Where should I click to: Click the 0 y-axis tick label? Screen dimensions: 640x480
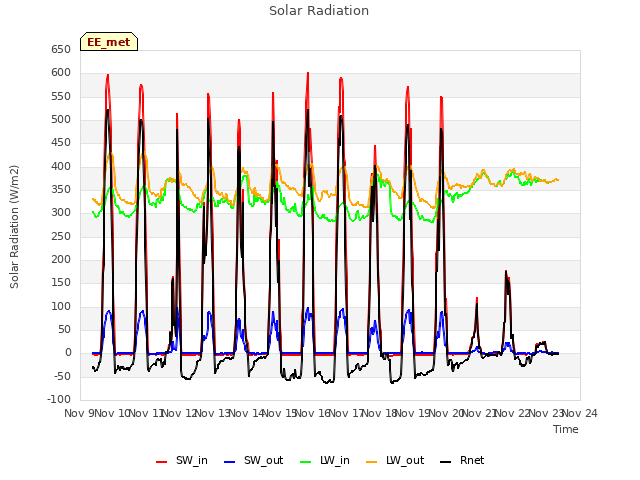pyautogui.click(x=68, y=353)
